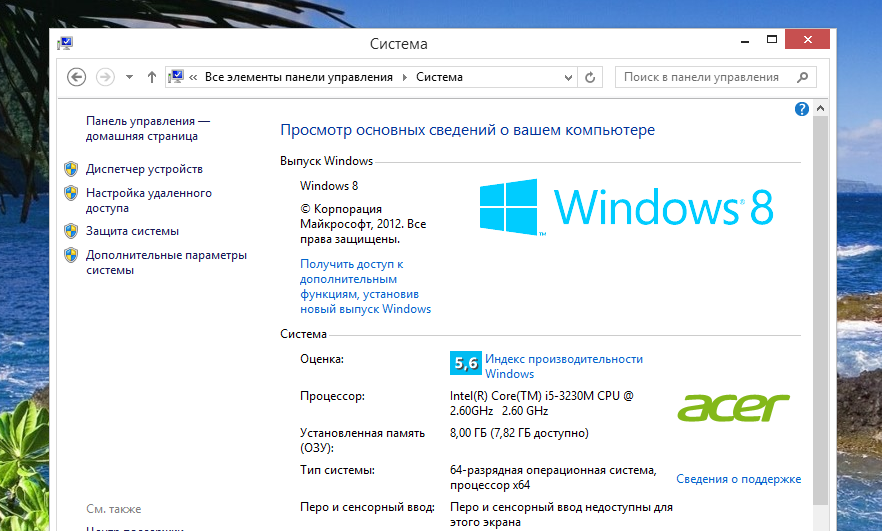882x531 pixels.
Task: Click Получить доступ к дополнительным функциям link
Action: pyautogui.click(x=365, y=286)
